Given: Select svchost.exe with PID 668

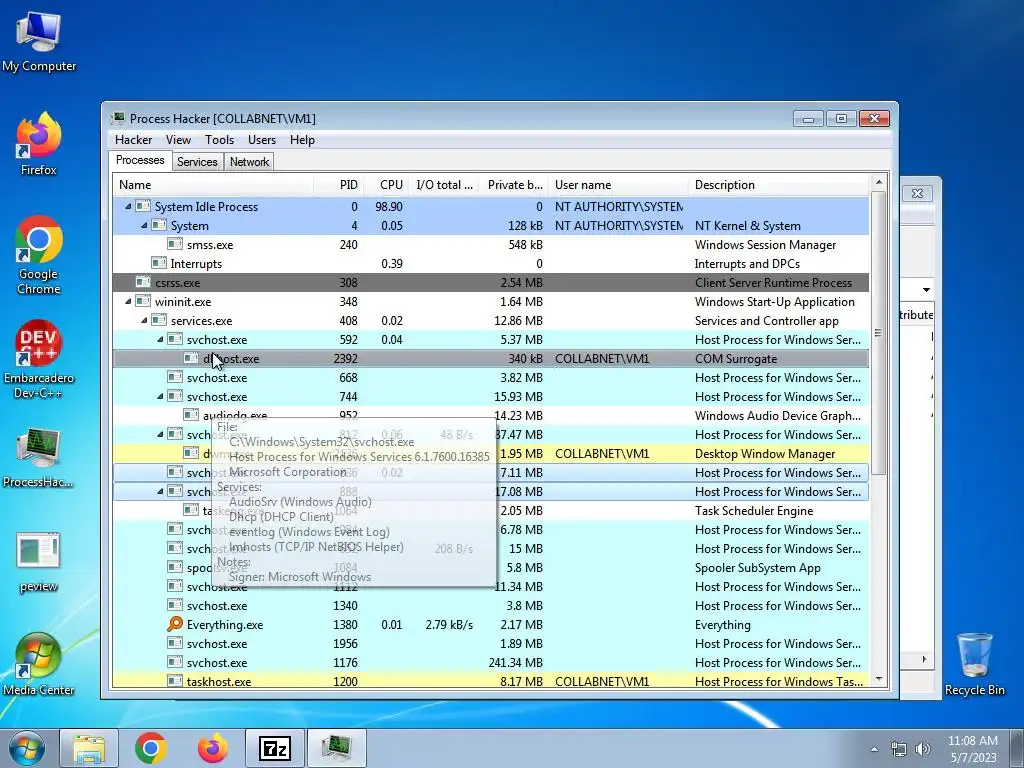Looking at the screenshot, I should point(491,377).
